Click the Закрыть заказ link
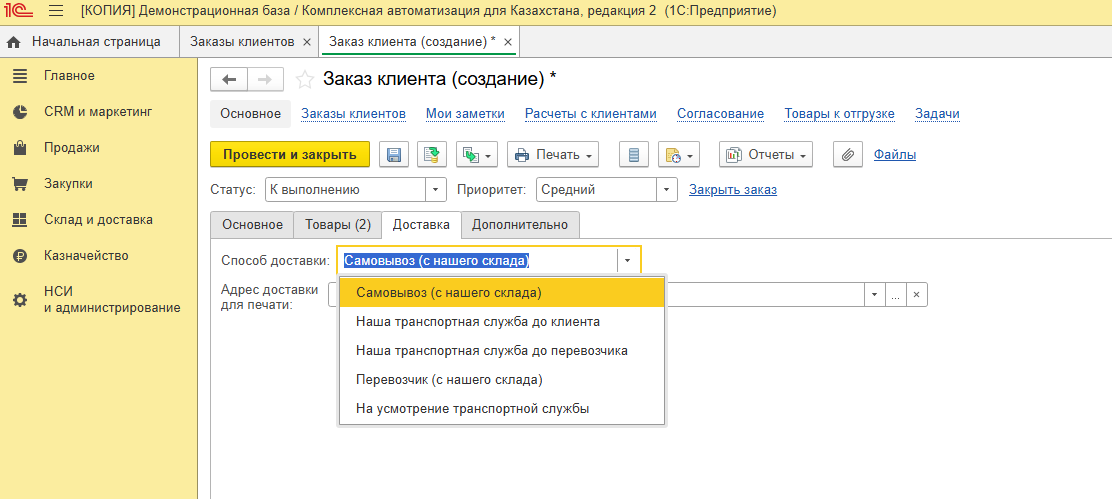This screenshot has width=1112, height=499. (x=733, y=190)
